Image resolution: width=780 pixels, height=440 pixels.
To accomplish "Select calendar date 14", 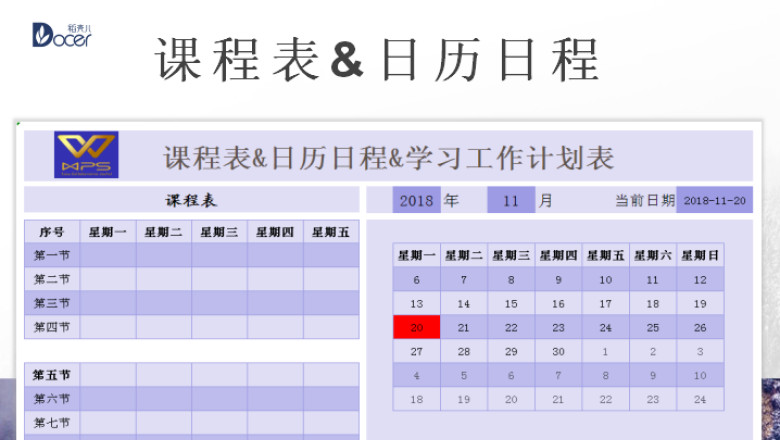I will (x=464, y=303).
